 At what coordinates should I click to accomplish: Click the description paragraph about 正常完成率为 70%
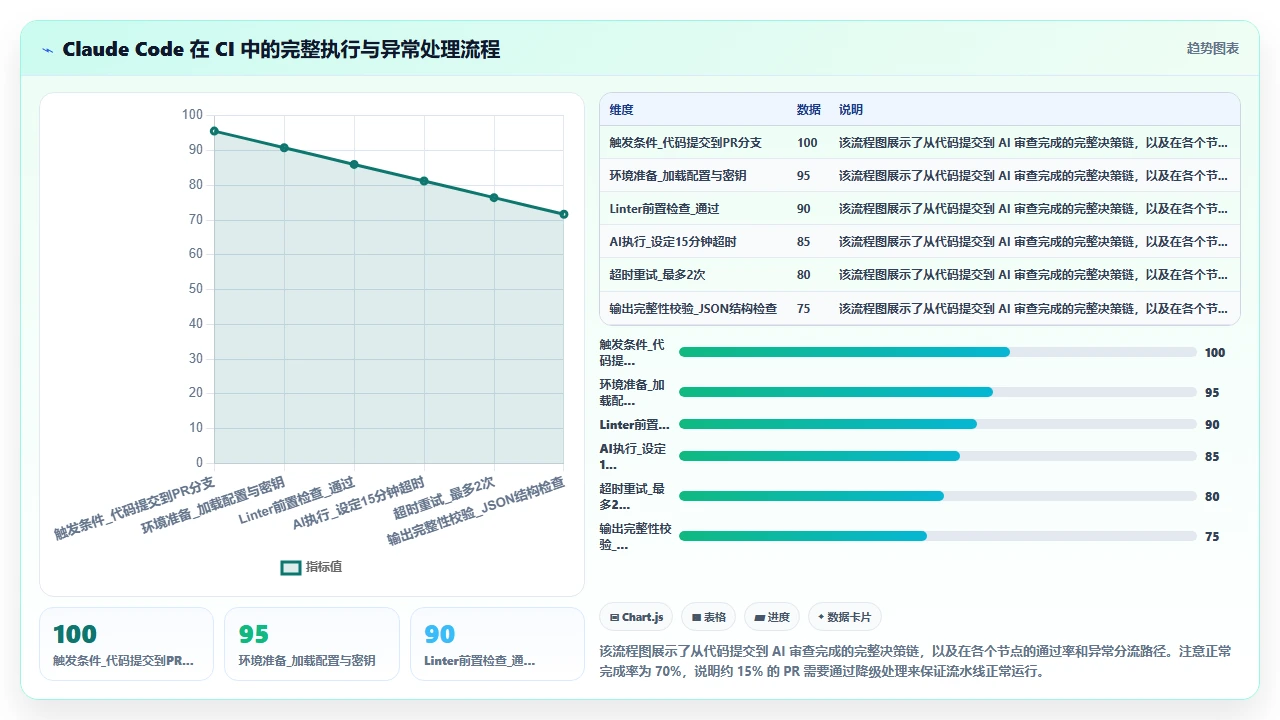click(915, 661)
